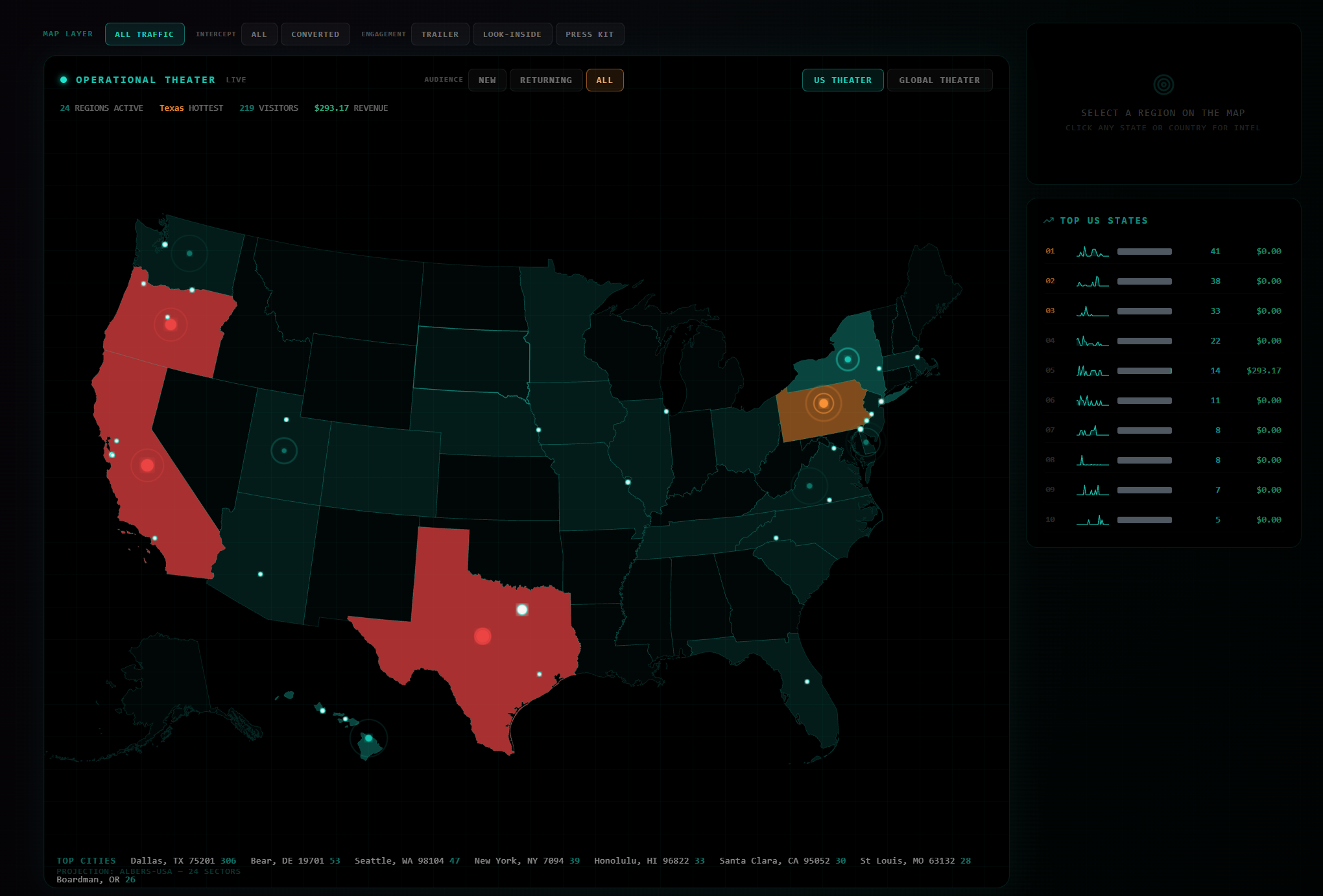Click the New York ring marker
This screenshot has width=1323, height=896.
(848, 359)
